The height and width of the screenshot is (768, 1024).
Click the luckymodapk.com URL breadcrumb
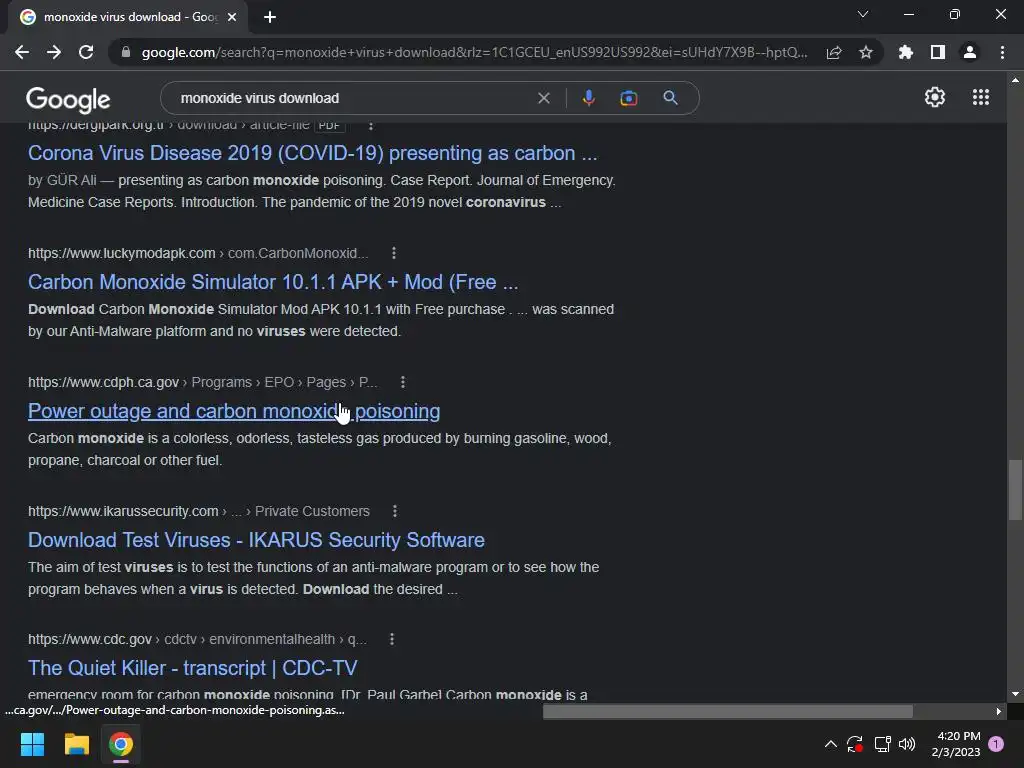[x=198, y=253]
